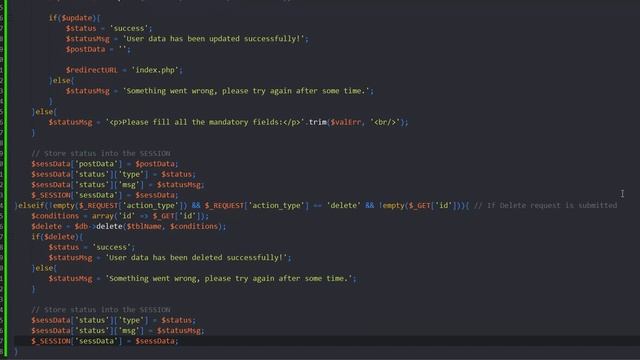The image size is (640, 360).
Task: Click the $db->delete method call
Action: point(98,227)
